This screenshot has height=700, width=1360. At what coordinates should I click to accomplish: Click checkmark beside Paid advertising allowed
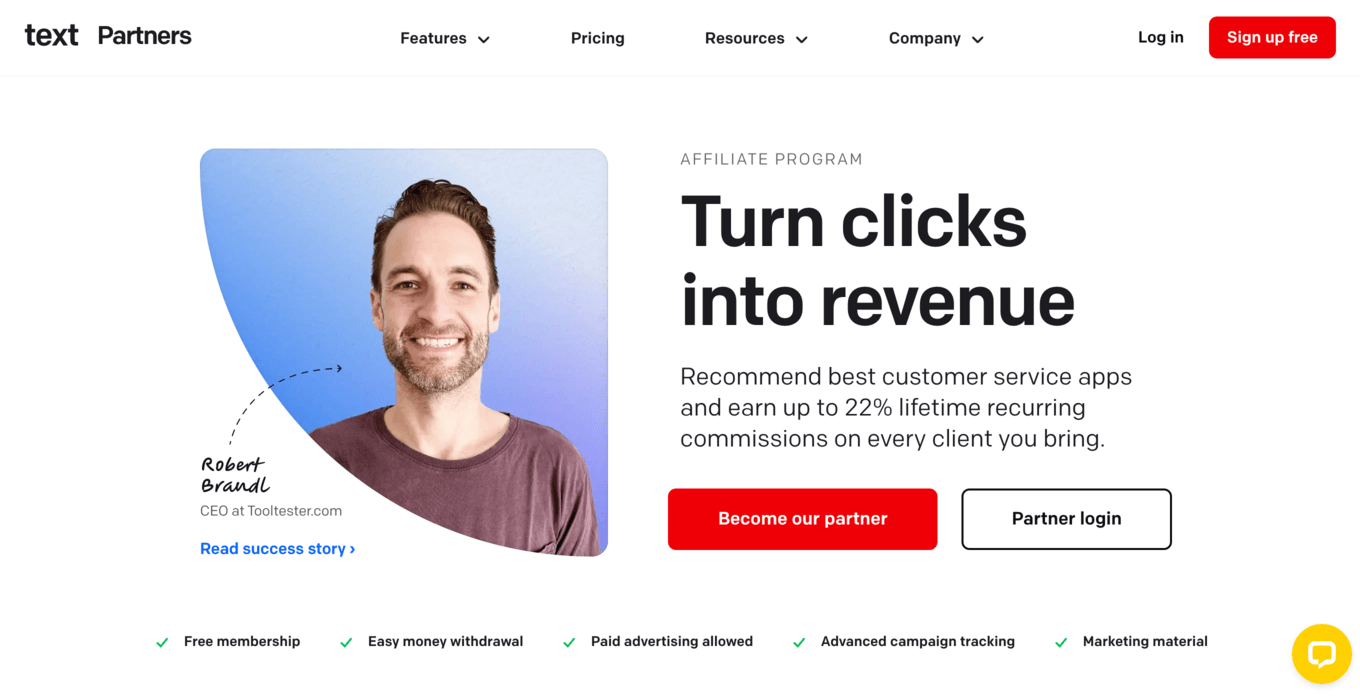pyautogui.click(x=569, y=642)
